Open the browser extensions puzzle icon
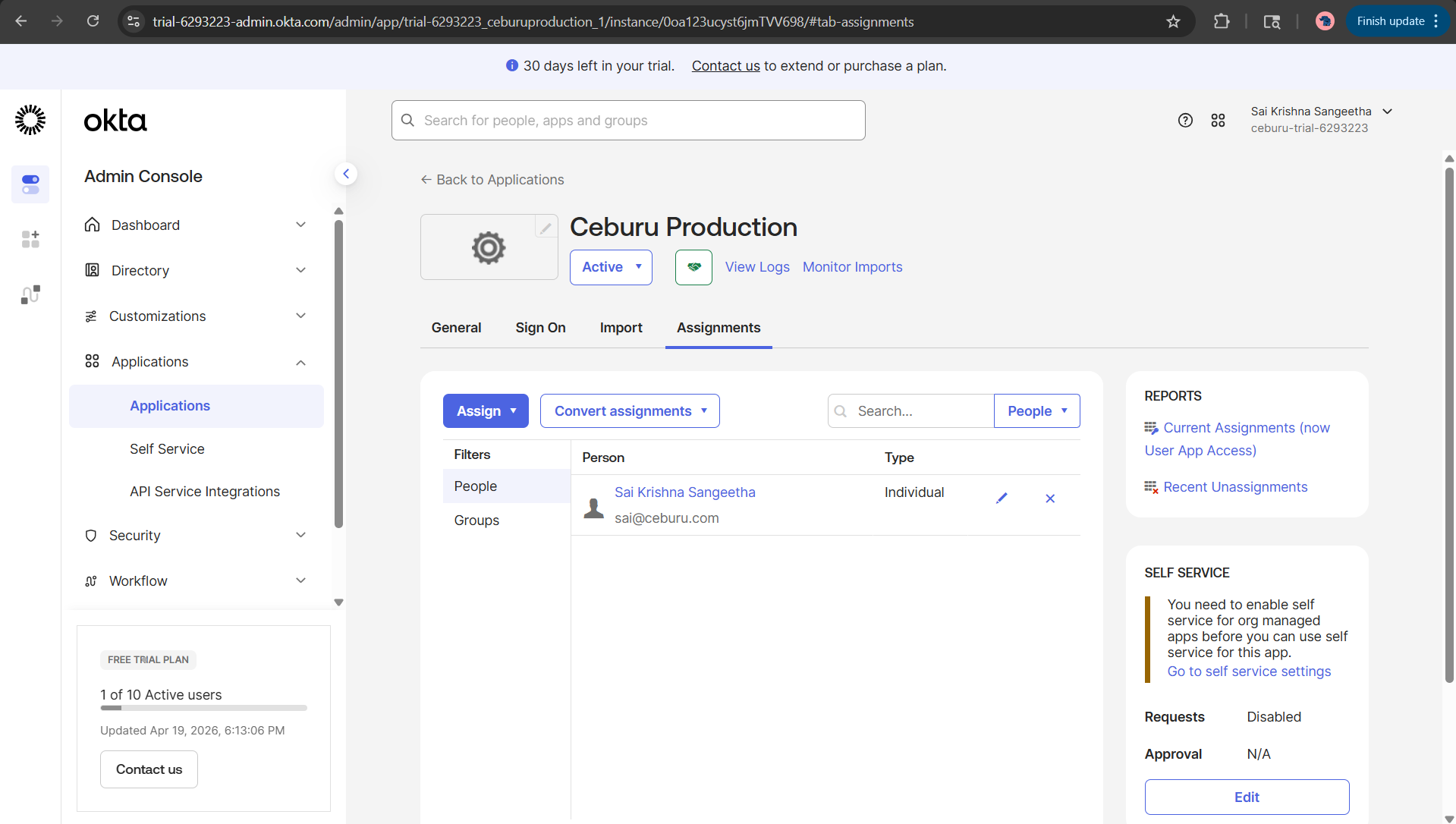The width and height of the screenshot is (1456, 824). click(x=1222, y=21)
